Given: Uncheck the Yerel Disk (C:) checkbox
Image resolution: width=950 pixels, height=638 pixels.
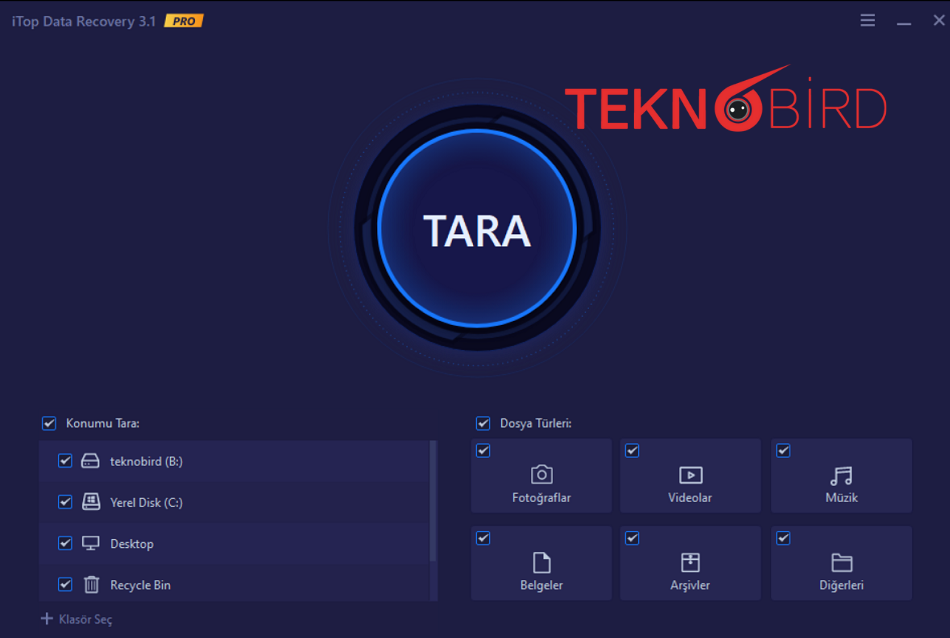Looking at the screenshot, I should (65, 502).
